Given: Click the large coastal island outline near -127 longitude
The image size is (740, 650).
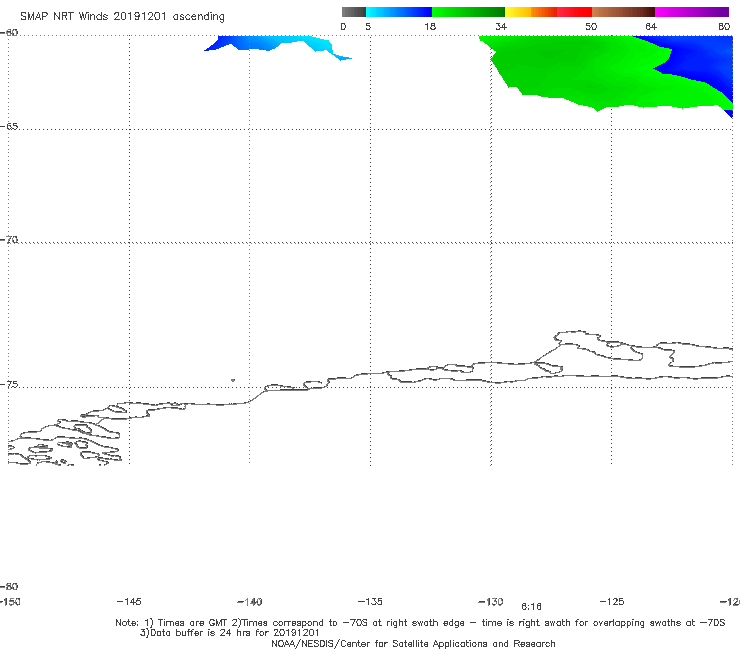Looking at the screenshot, I should (598, 346).
